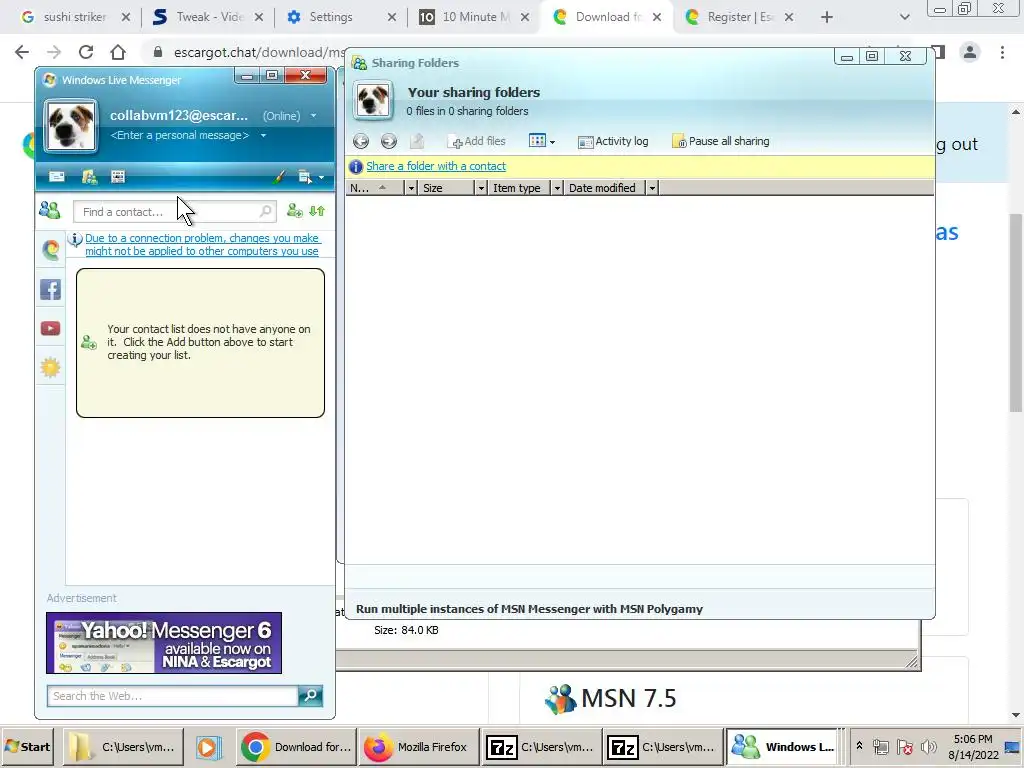Click the collabvm123@escar... account name
The image size is (1024, 768).
pos(179,115)
